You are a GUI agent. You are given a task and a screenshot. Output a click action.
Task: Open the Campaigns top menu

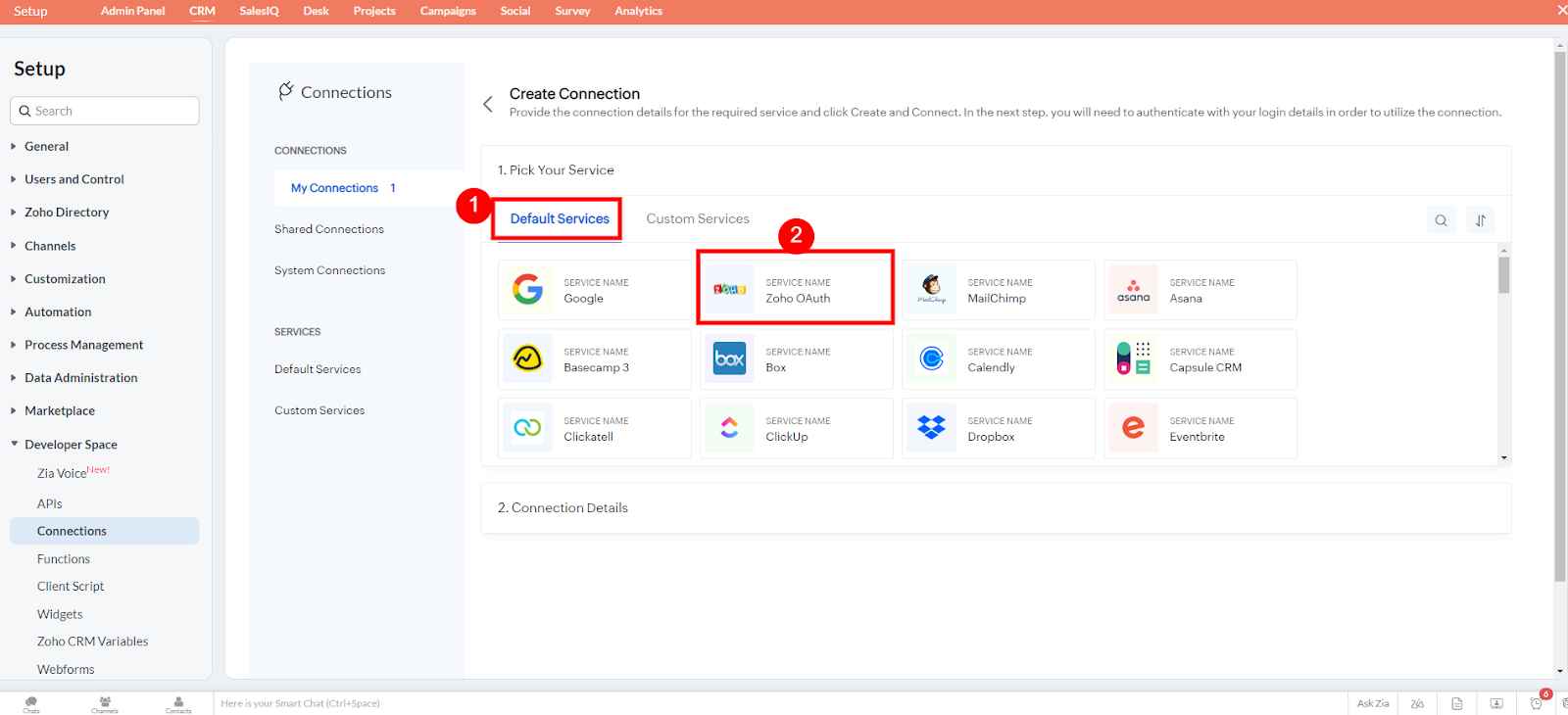coord(448,11)
